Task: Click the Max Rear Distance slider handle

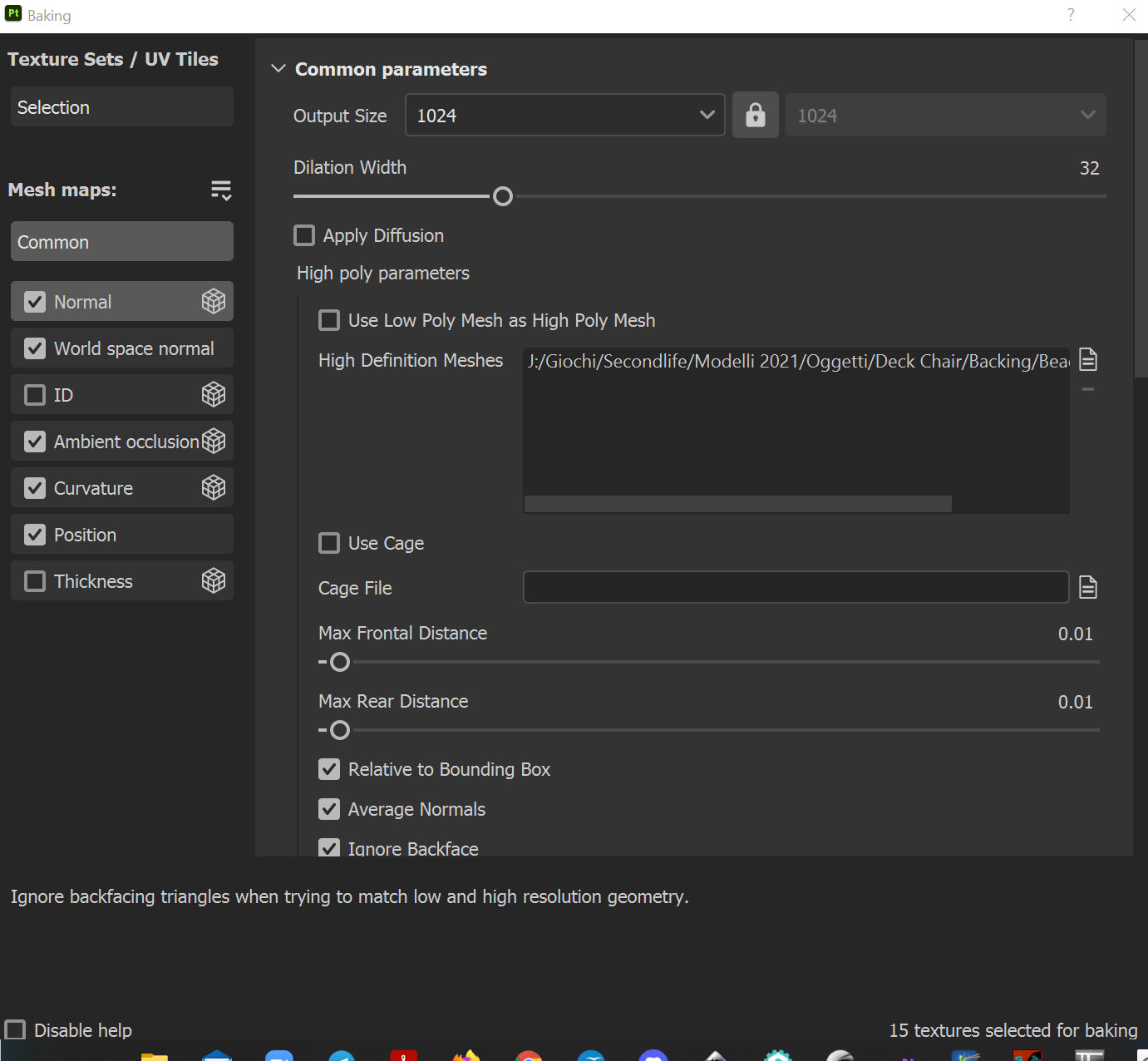Action: pyautogui.click(x=340, y=730)
